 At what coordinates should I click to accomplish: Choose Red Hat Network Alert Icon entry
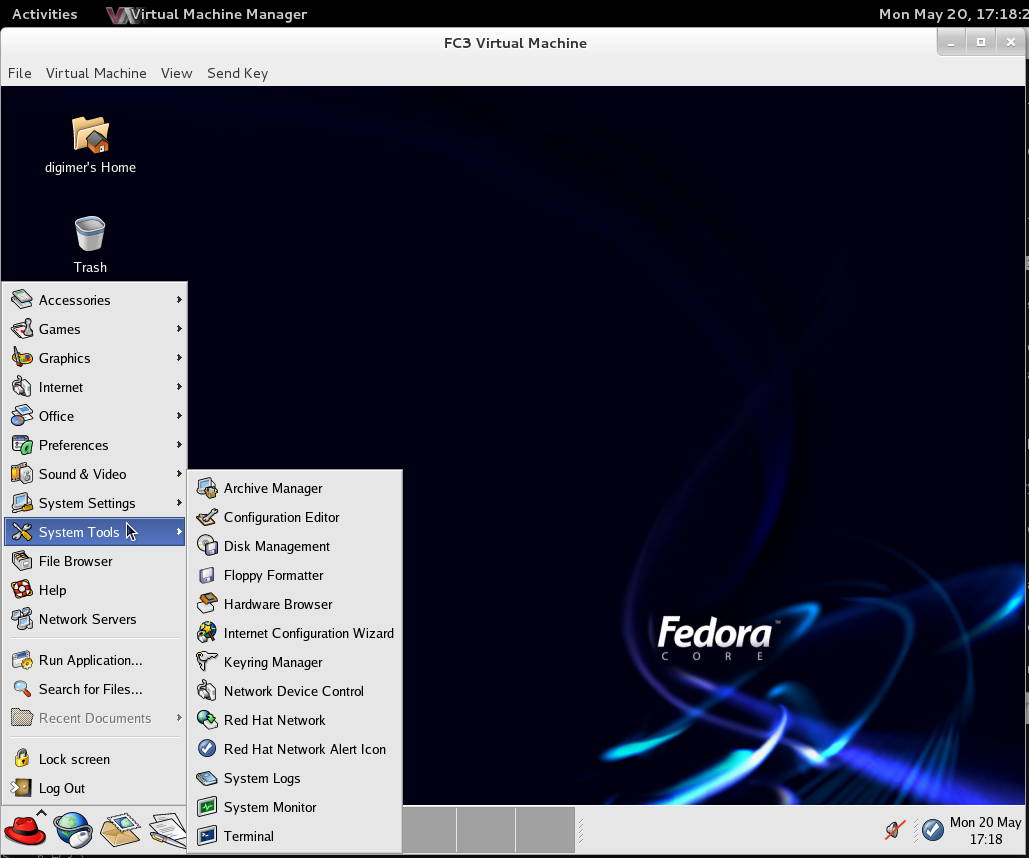295,749
